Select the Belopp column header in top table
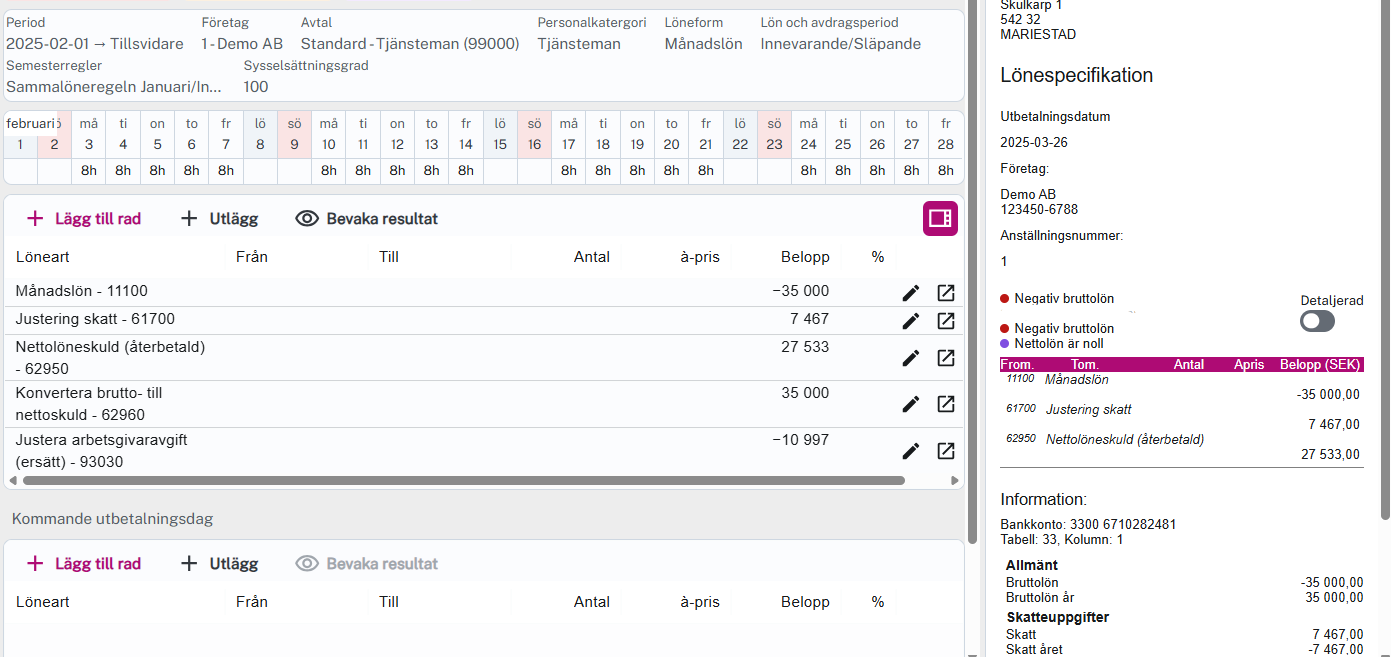This screenshot has width=1391, height=657. 805,257
